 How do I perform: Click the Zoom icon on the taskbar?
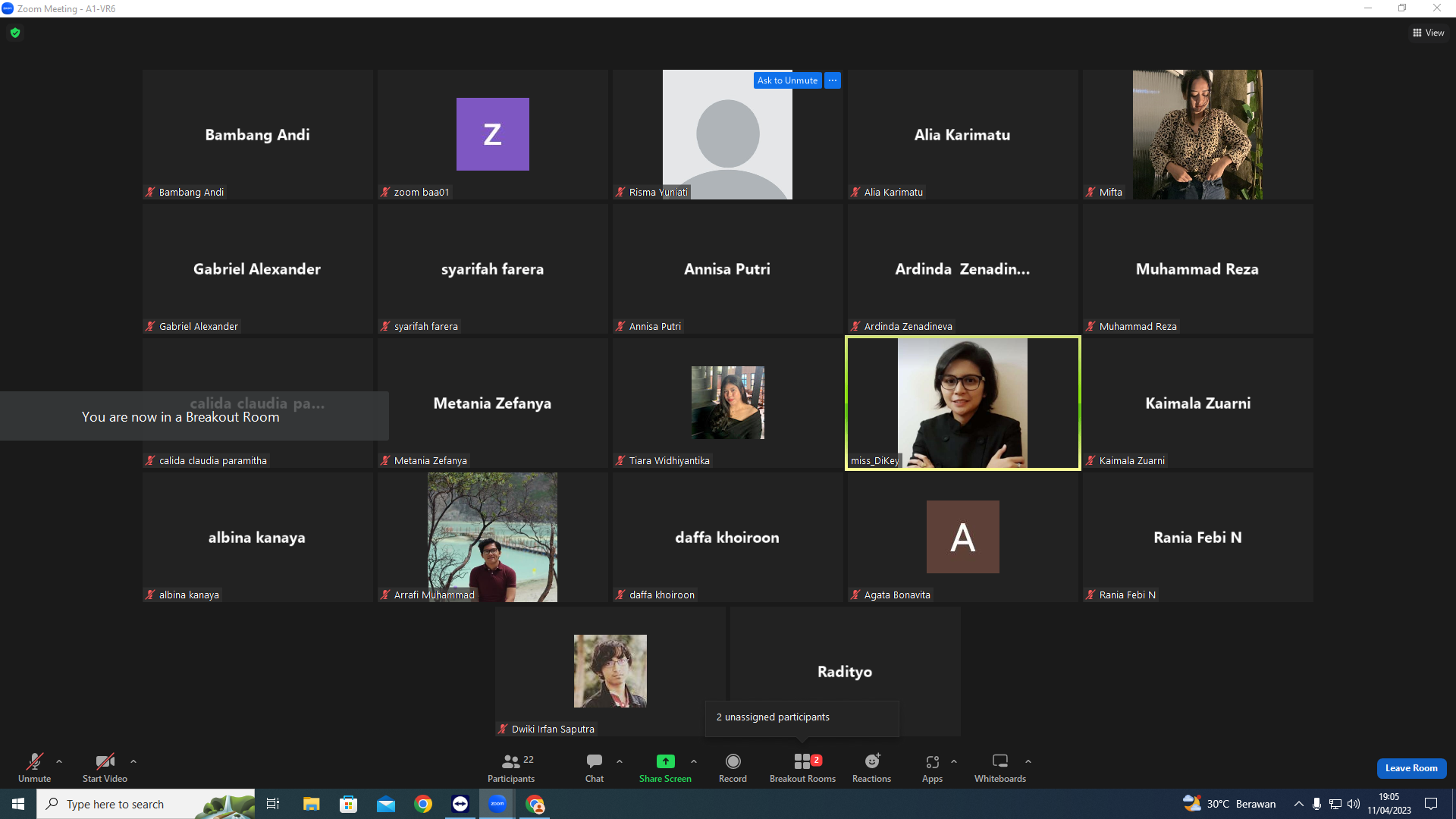click(x=497, y=804)
